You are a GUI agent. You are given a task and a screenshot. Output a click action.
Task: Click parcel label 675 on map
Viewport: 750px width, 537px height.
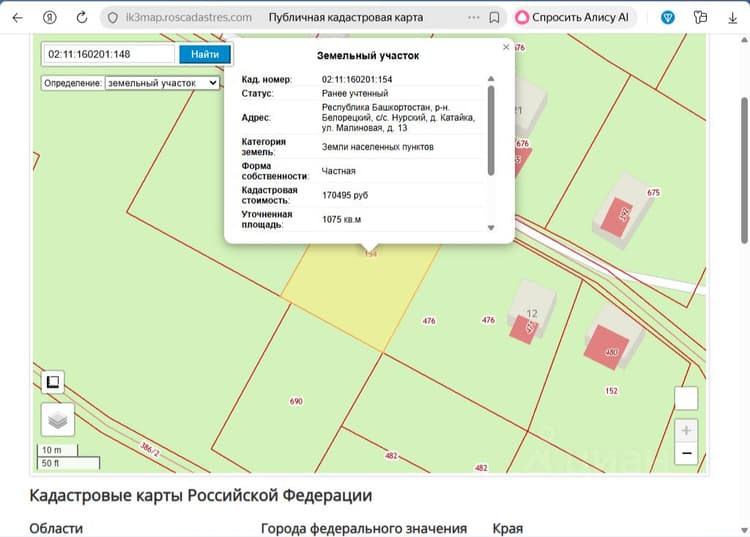(653, 193)
